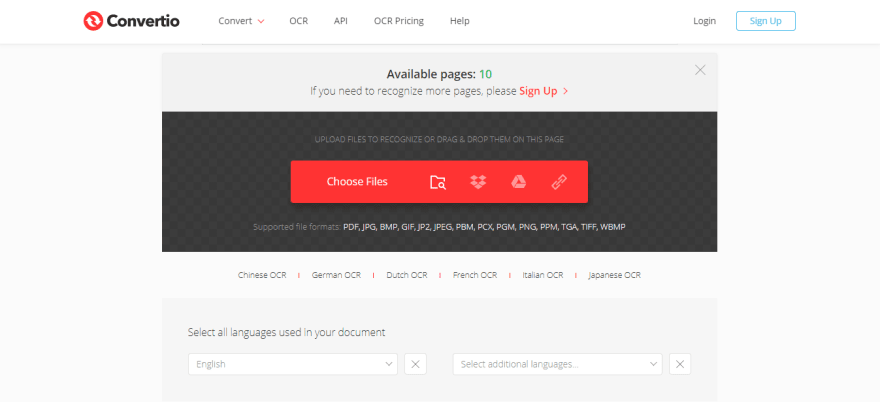Choose files from Google Drive icon

(x=519, y=182)
